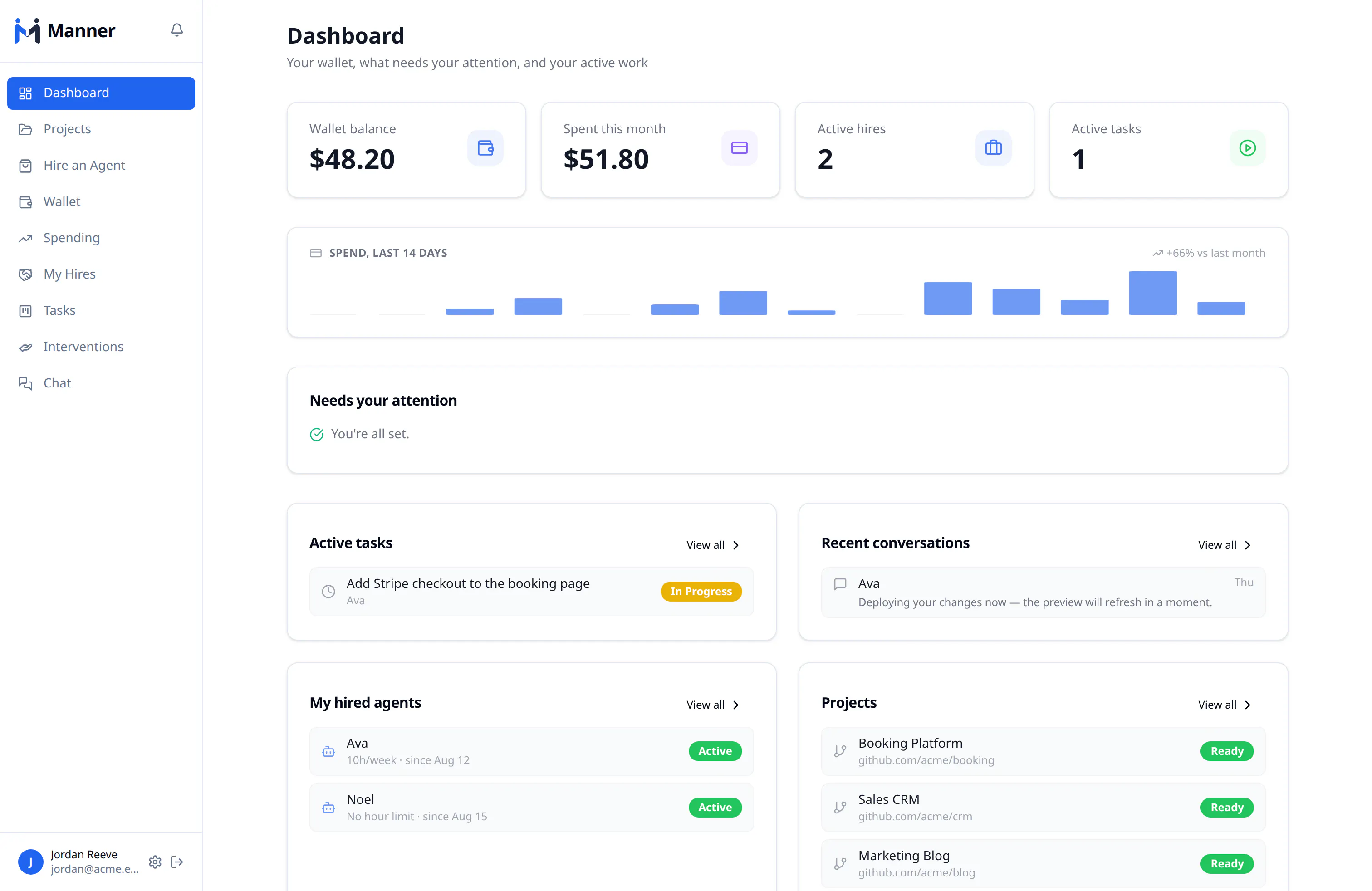This screenshot has width=1372, height=891.
Task: Click the Chat bubbles icon in sidebar
Action: click(x=25, y=383)
